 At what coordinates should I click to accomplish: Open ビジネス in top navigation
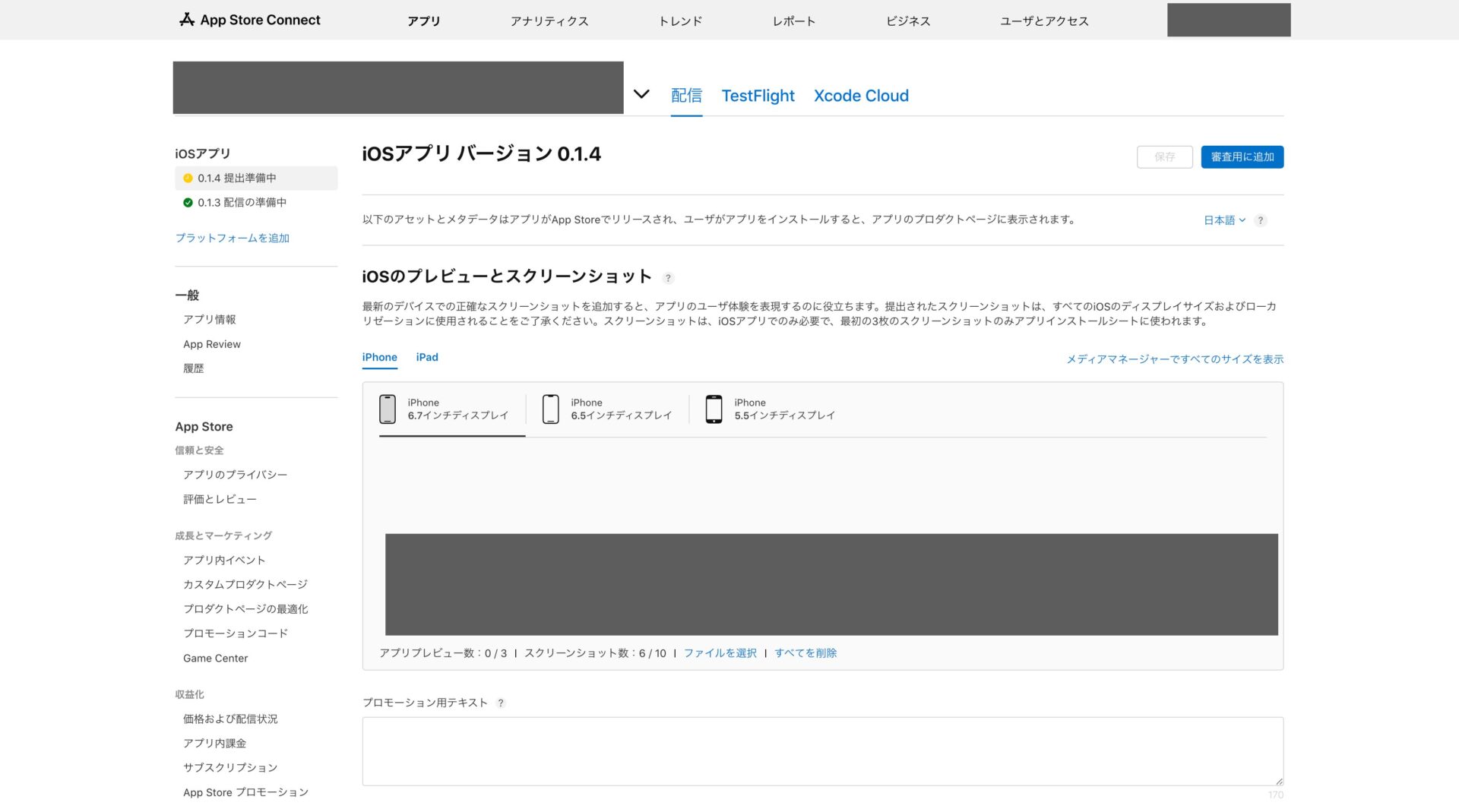point(908,21)
